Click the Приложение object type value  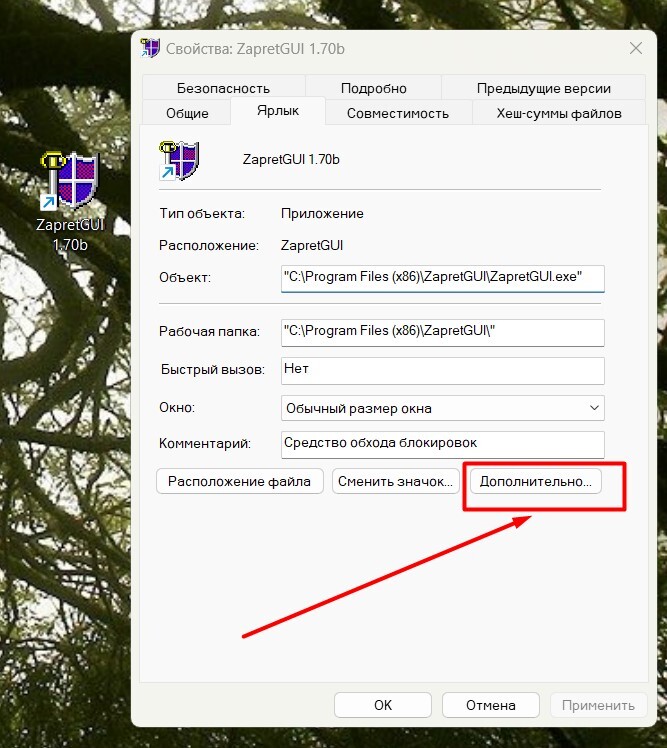(x=322, y=213)
